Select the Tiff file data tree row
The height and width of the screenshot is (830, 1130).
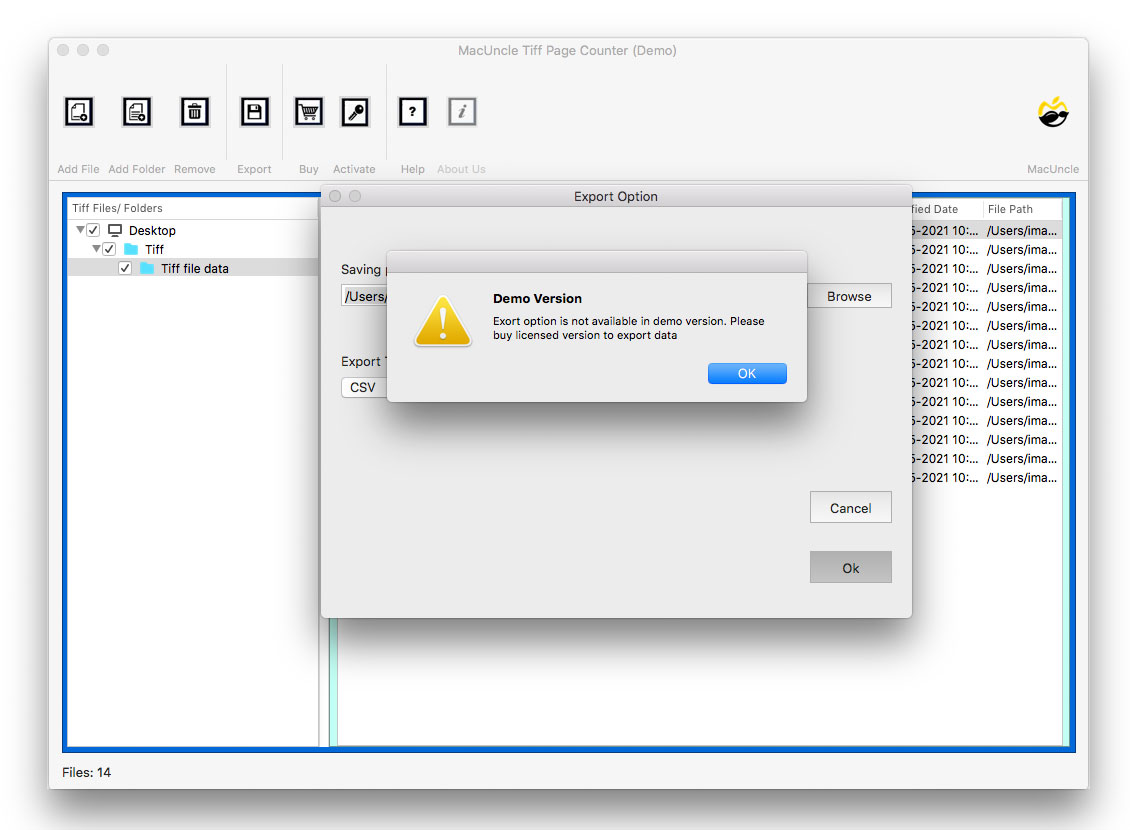(x=193, y=268)
